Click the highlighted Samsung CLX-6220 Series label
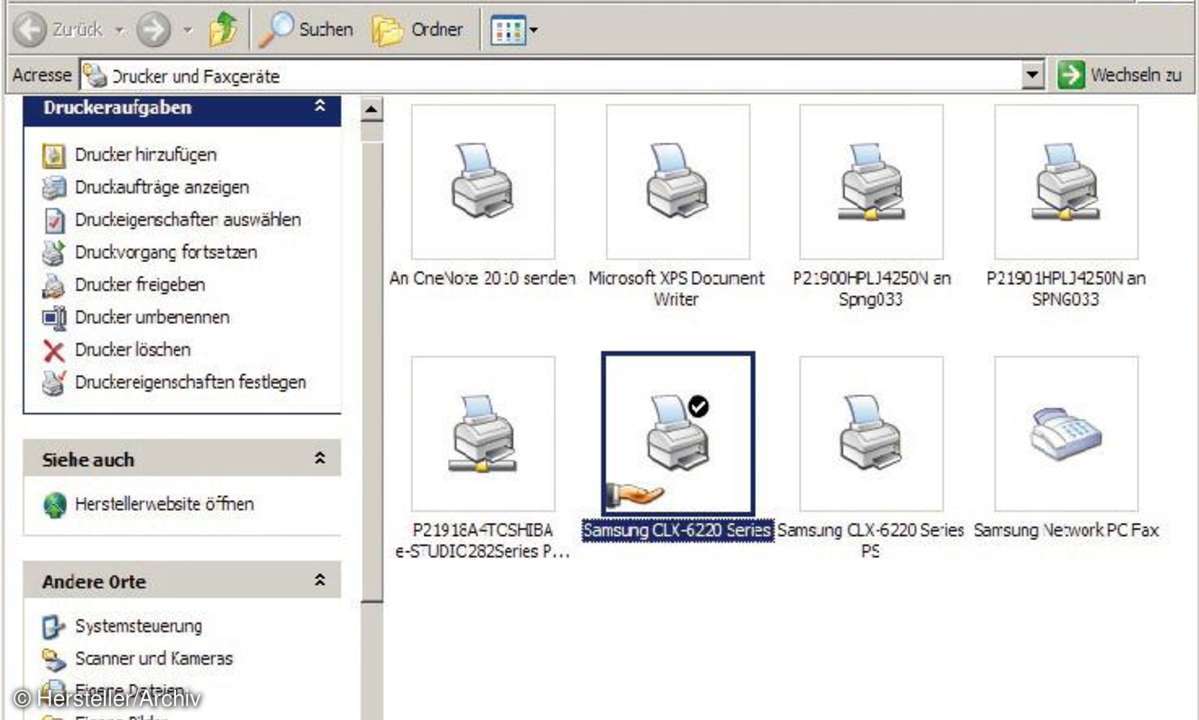The height and width of the screenshot is (720, 1199). click(x=677, y=530)
